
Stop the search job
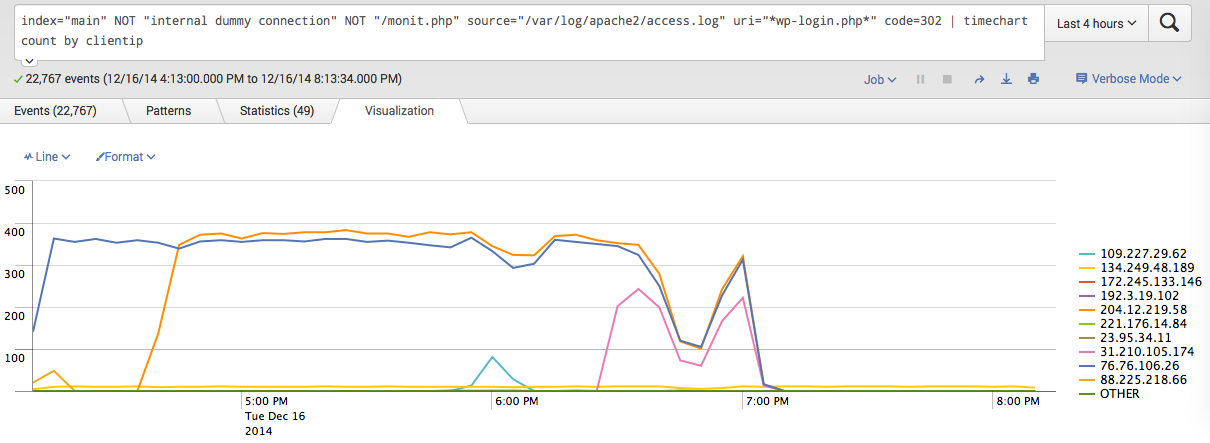[x=947, y=79]
